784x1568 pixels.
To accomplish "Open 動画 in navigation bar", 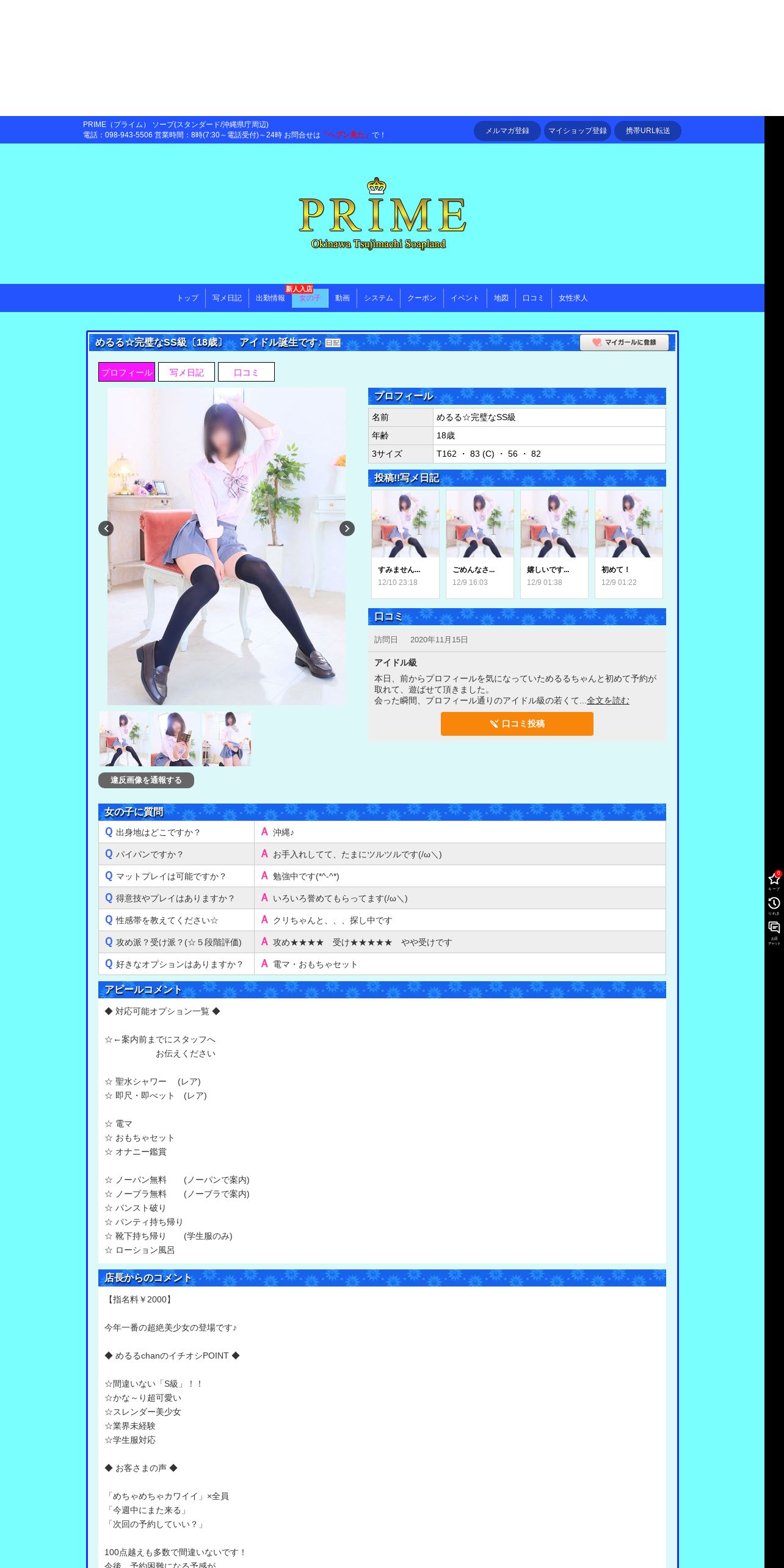I will pos(343,298).
